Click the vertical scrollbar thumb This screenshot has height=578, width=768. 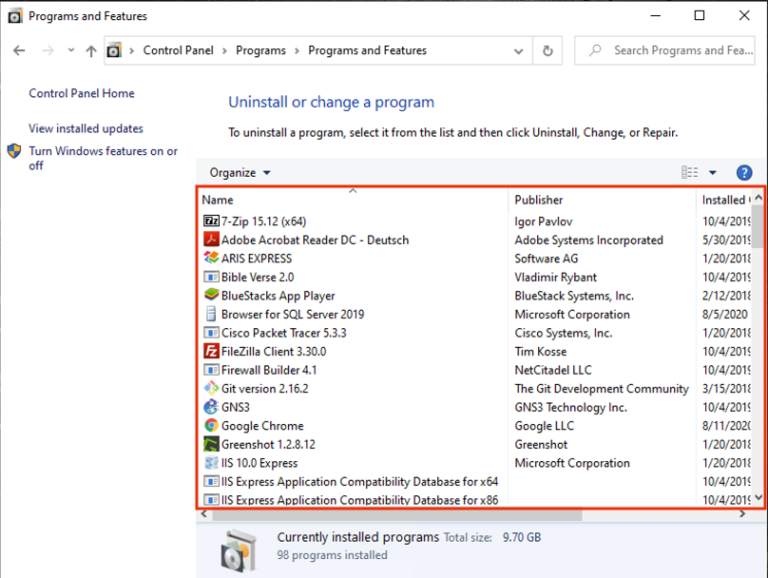(x=758, y=226)
